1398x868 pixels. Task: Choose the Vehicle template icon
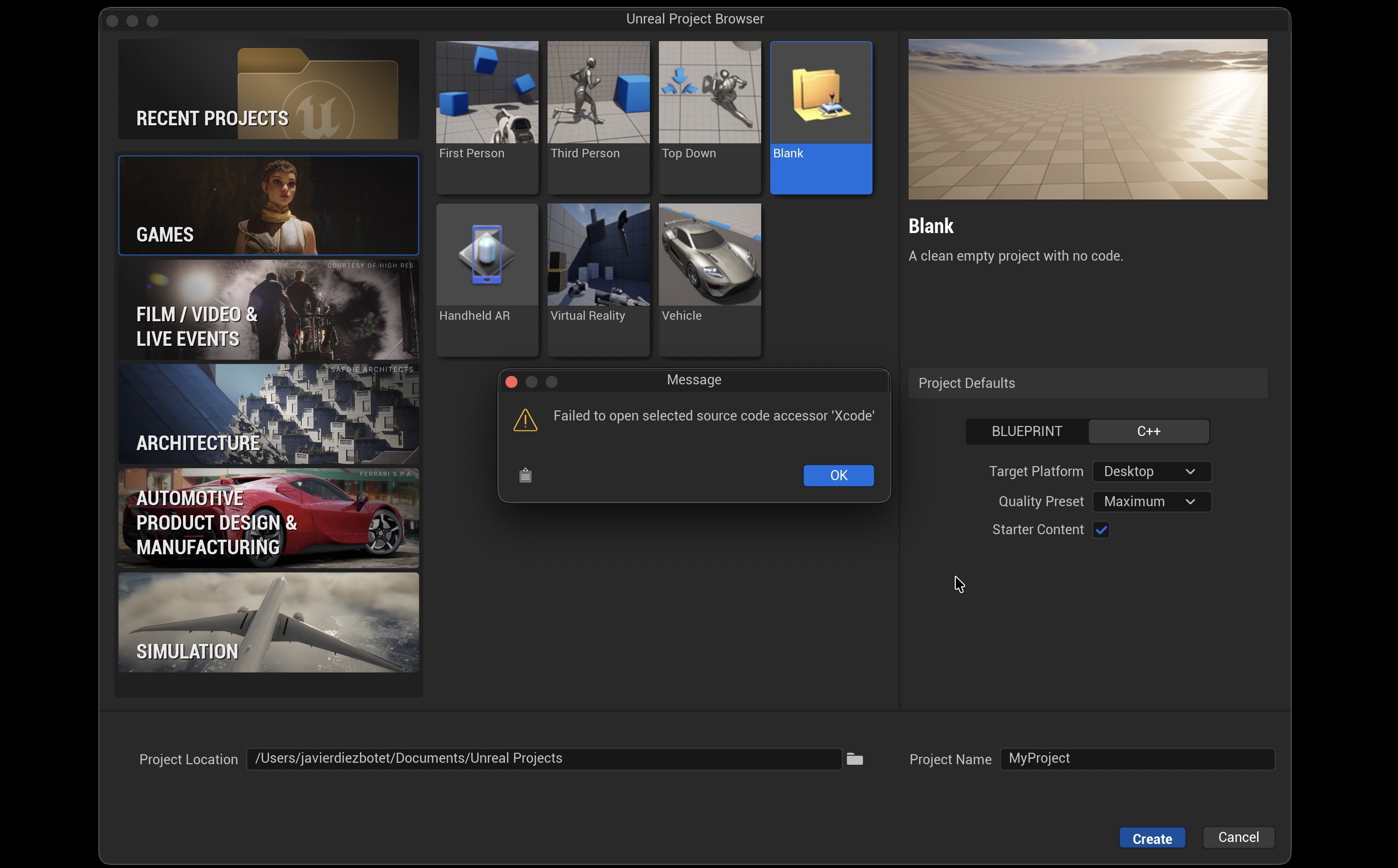(710, 254)
